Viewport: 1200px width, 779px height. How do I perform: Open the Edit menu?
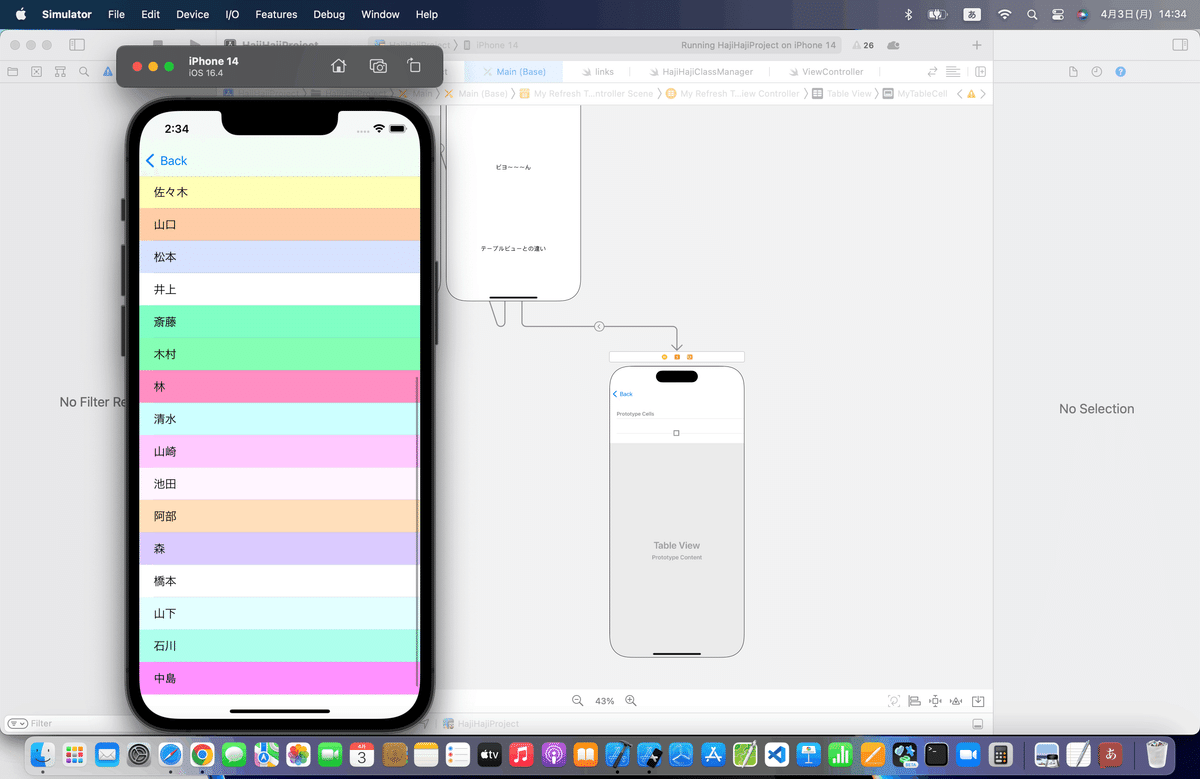coord(150,15)
